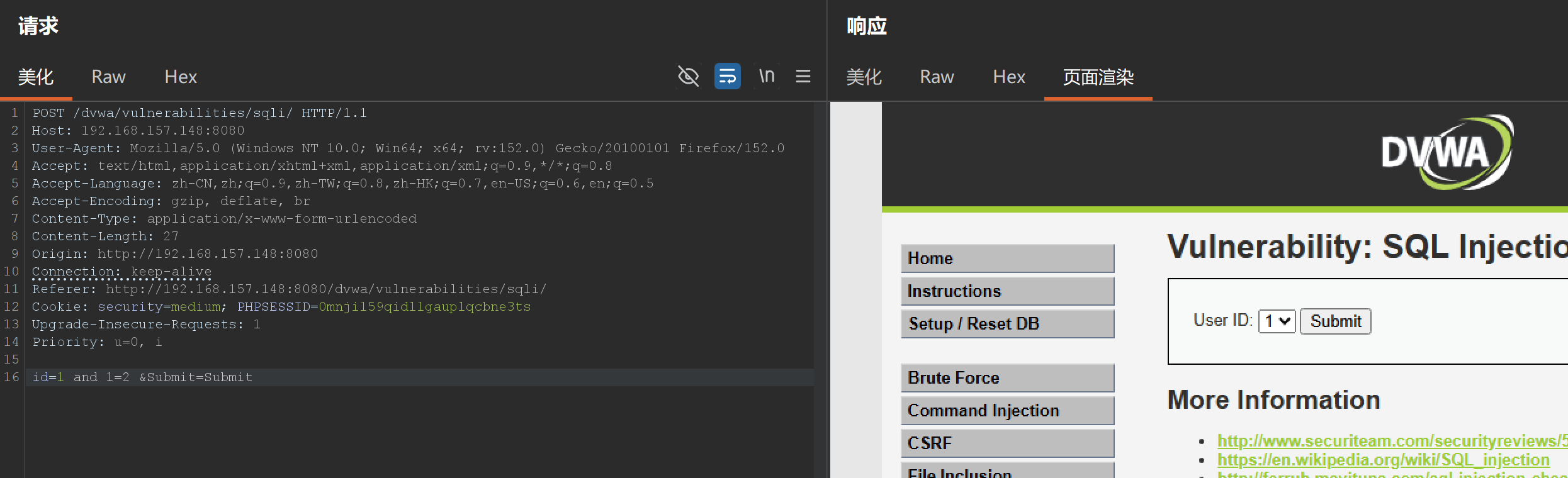Click the request body id=1 and 1=2 line
The height and width of the screenshot is (478, 1568).
(142, 377)
